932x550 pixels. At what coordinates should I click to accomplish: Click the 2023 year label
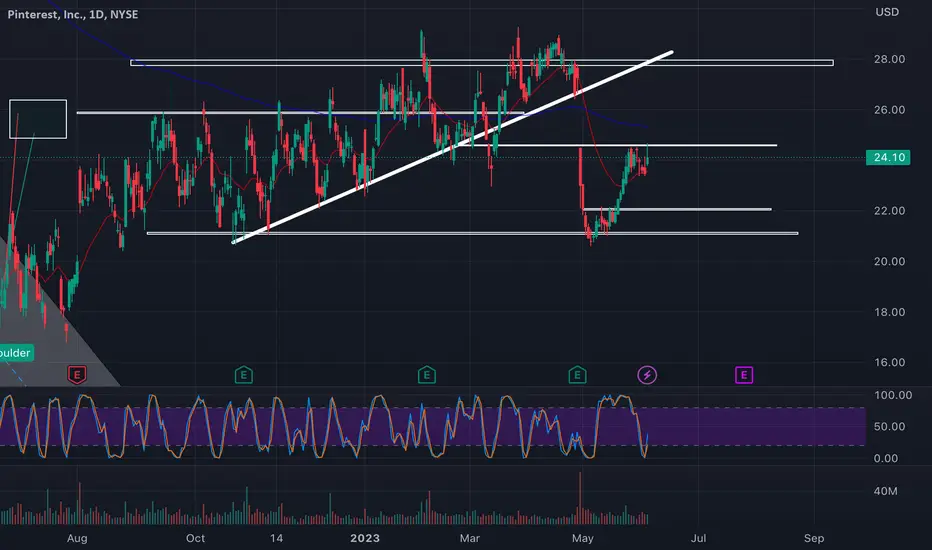(364, 538)
